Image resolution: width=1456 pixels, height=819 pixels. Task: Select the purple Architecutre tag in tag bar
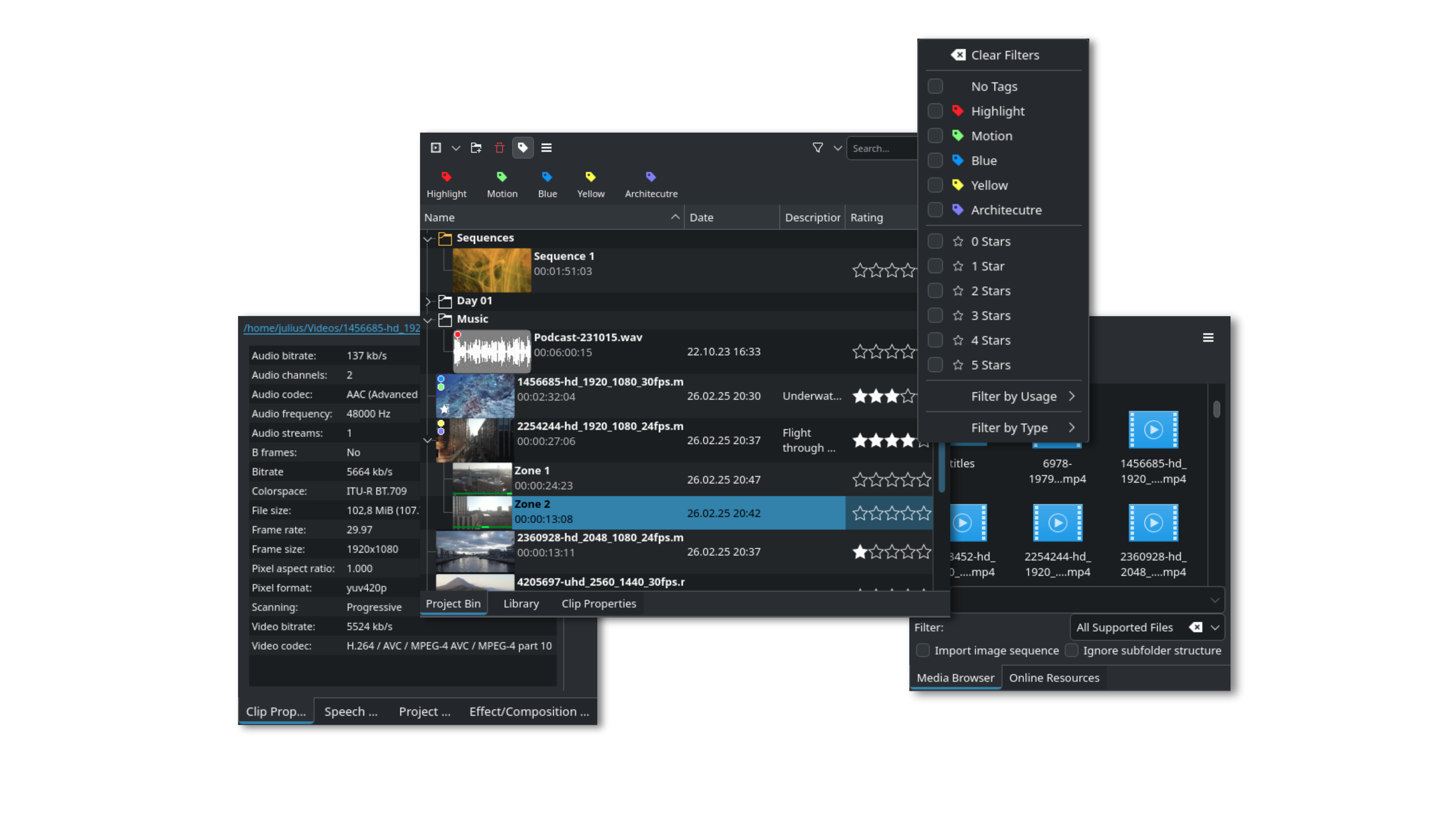click(651, 184)
